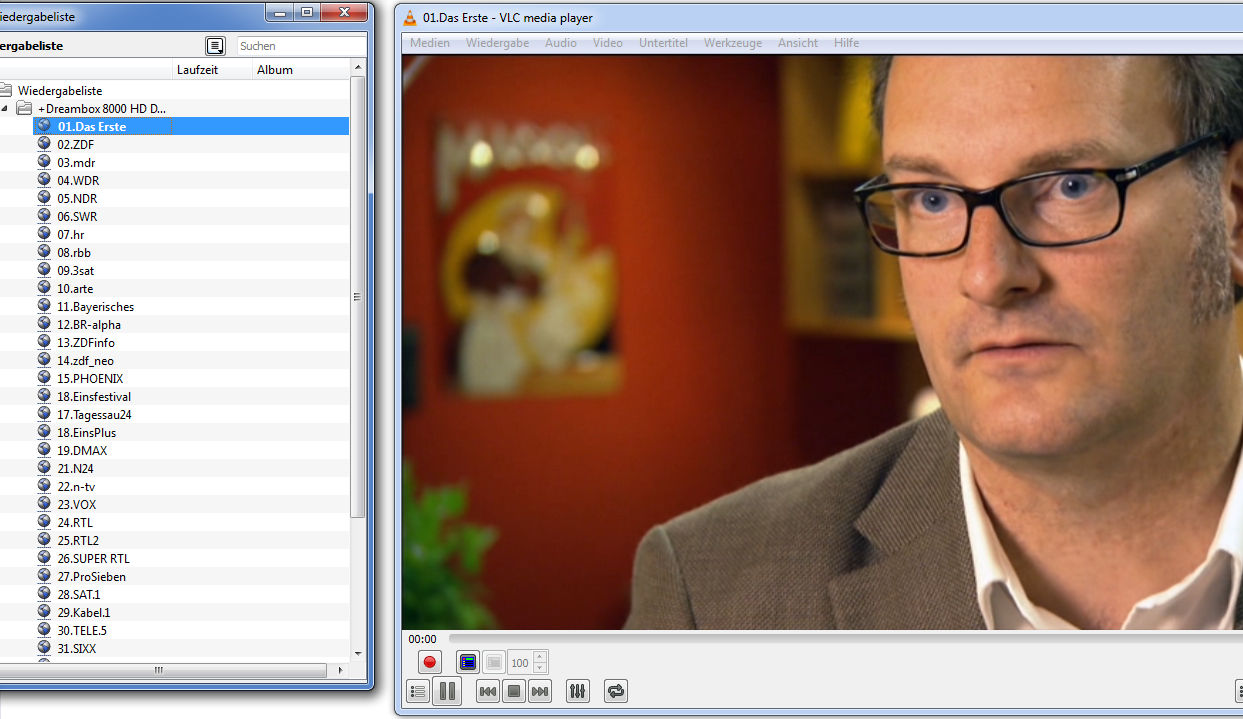Skip to previous playlist item
This screenshot has width=1243, height=719.
488,691
